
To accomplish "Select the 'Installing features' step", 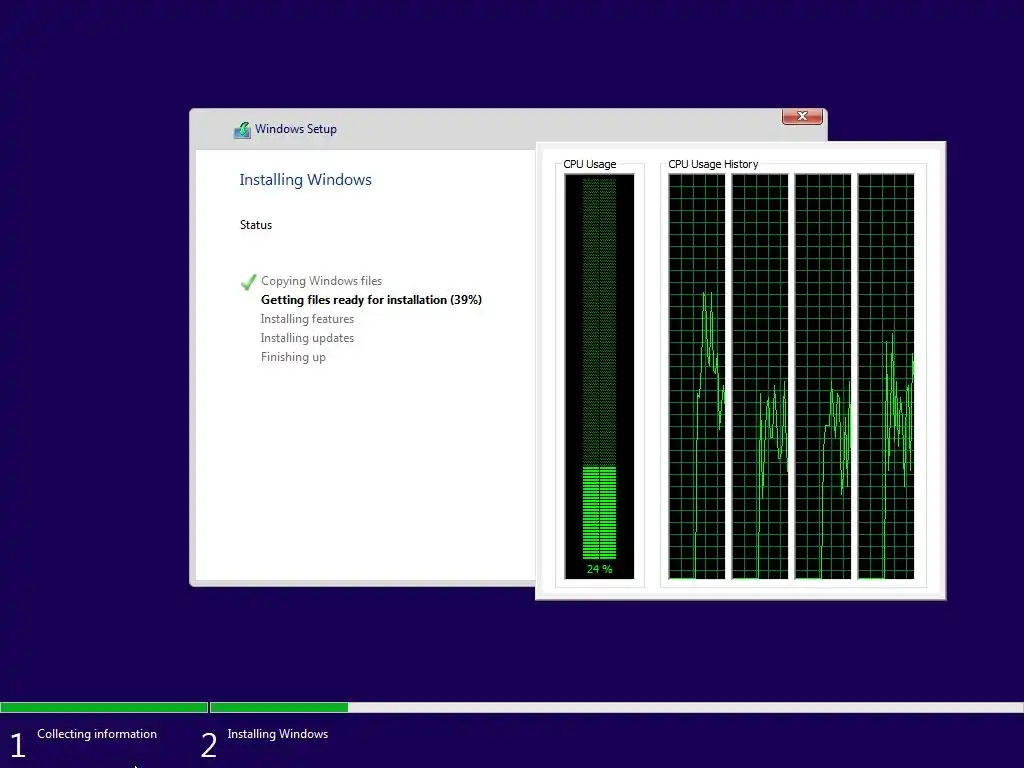I will (307, 319).
